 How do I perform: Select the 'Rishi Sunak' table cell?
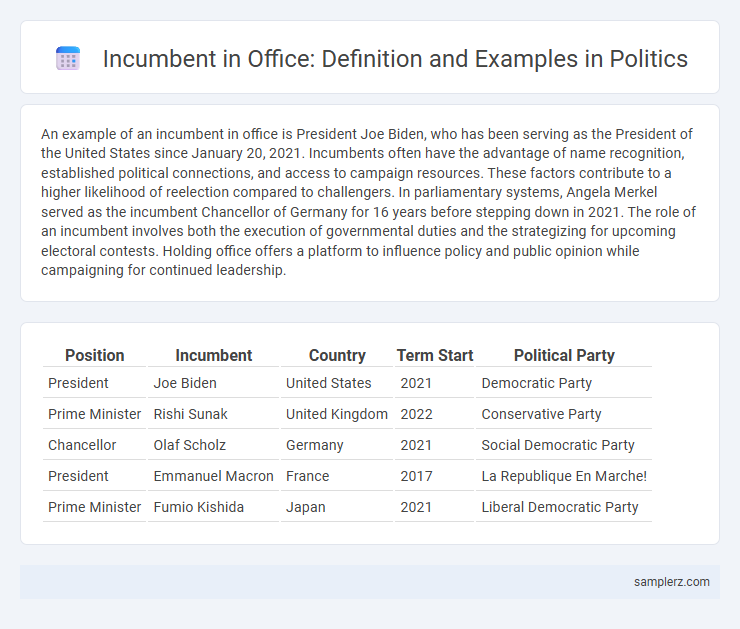coord(213,414)
